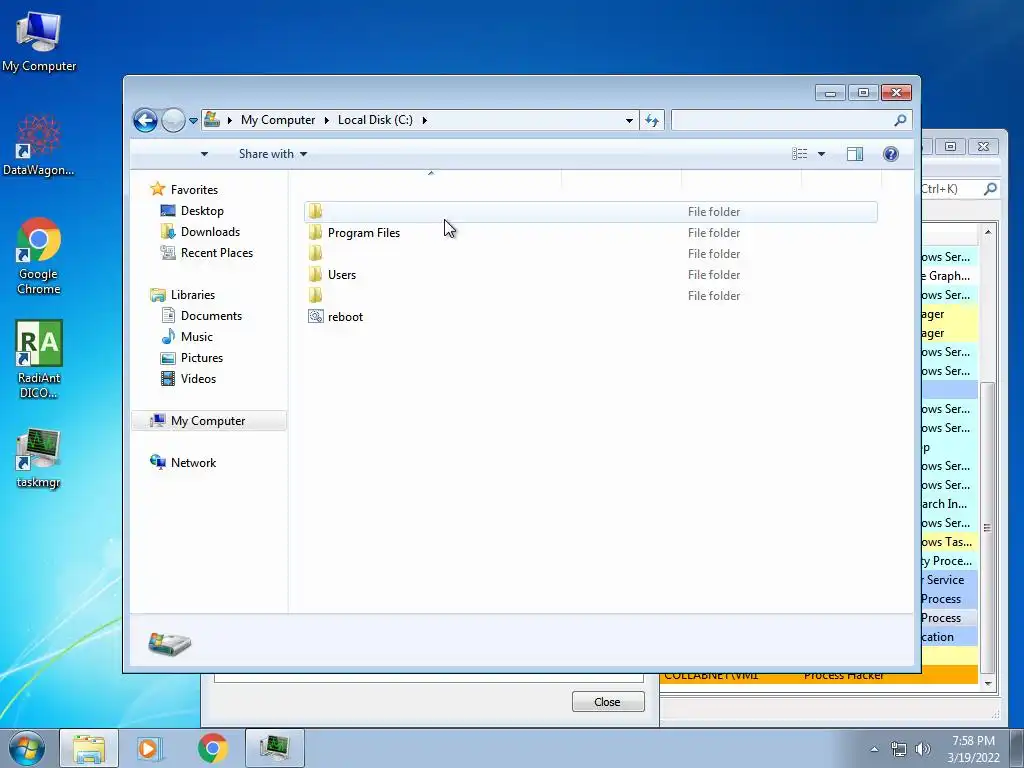The image size is (1024, 768).
Task: Click the search magnifier in Explorer
Action: click(x=901, y=120)
